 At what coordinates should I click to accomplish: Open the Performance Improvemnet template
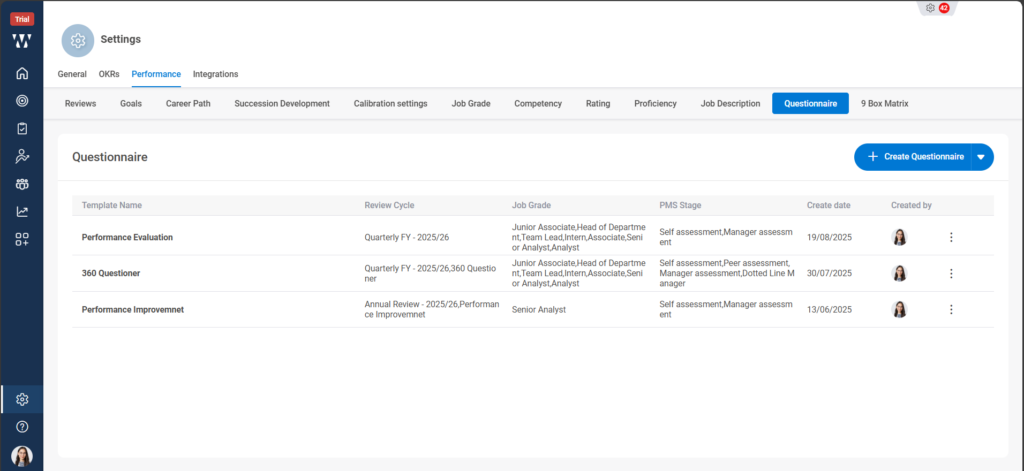pos(133,310)
